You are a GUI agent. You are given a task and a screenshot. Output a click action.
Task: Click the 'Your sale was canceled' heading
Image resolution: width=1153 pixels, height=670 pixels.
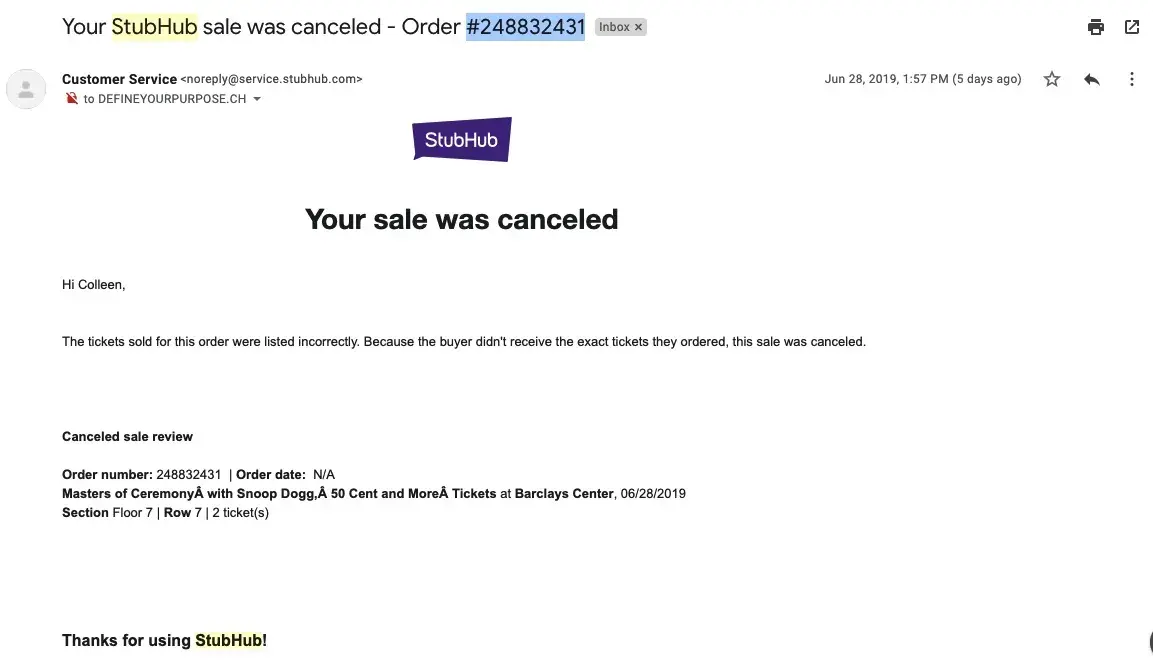461,219
